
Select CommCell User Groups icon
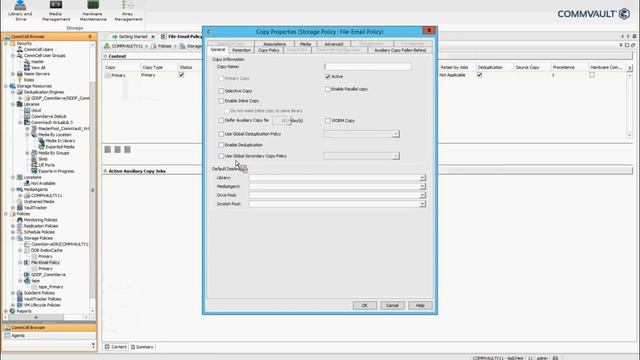pyautogui.click(x=20, y=56)
